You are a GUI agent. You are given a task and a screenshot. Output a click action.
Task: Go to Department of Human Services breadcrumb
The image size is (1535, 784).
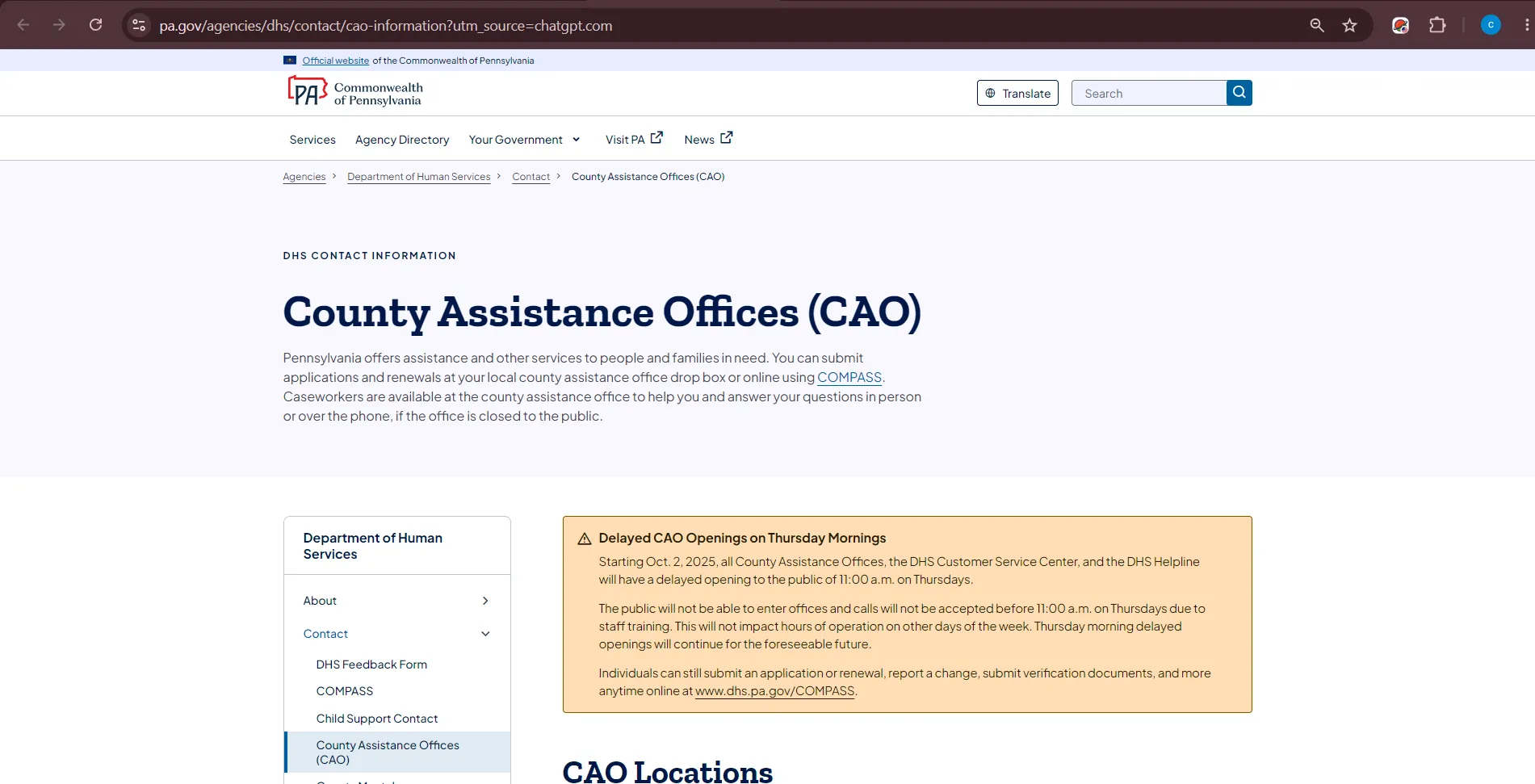(419, 177)
